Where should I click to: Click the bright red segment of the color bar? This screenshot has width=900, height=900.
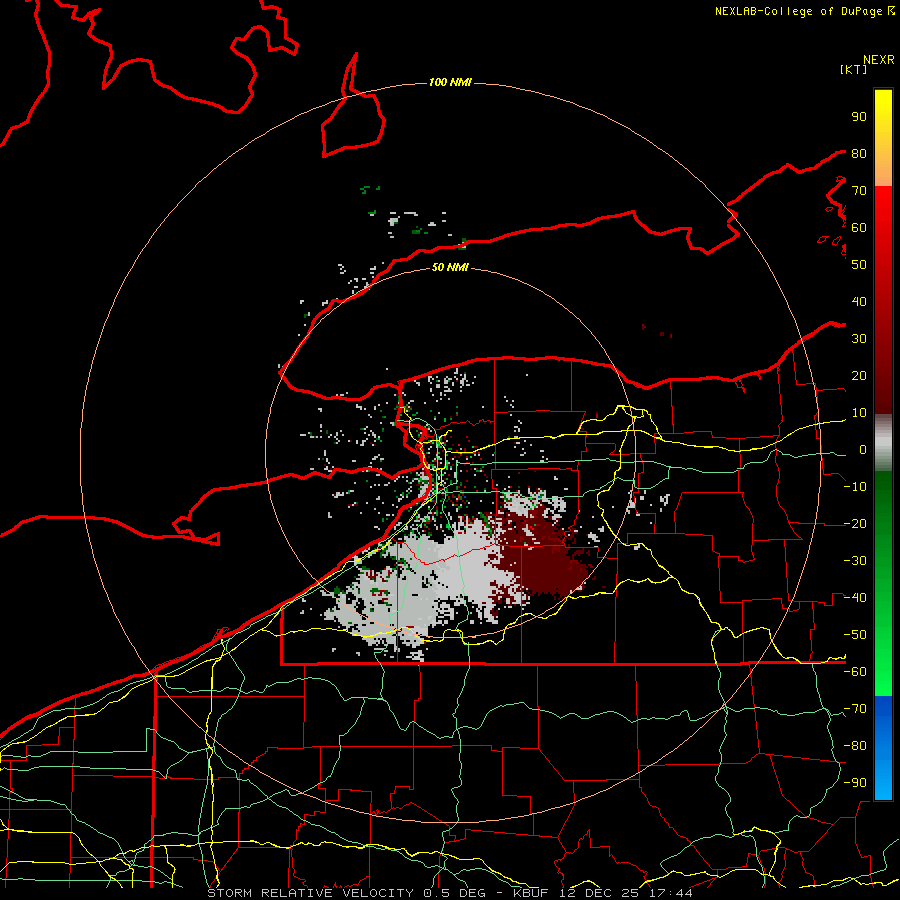coord(883,212)
